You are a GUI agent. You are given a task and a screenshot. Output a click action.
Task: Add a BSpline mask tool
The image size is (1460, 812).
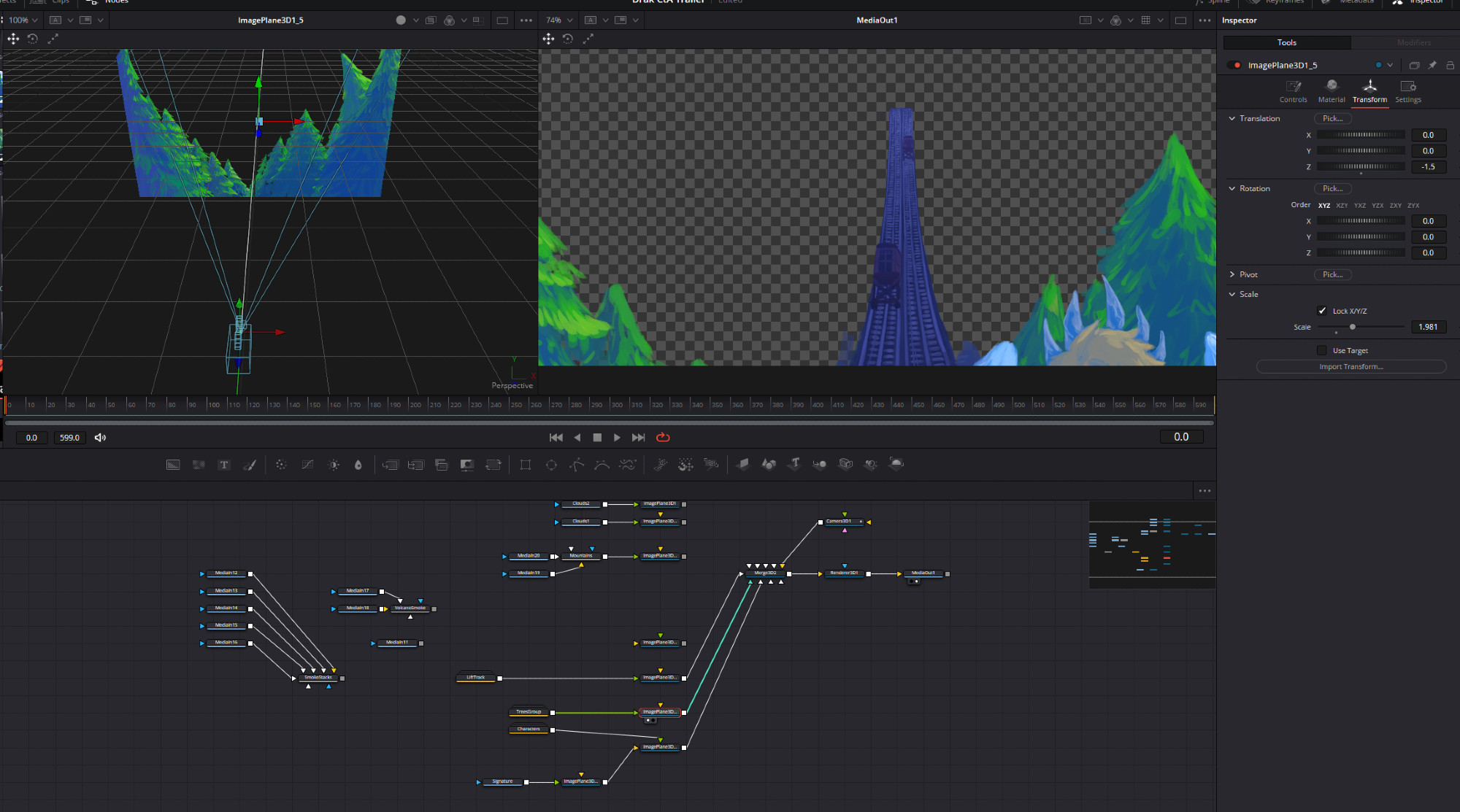[602, 465]
